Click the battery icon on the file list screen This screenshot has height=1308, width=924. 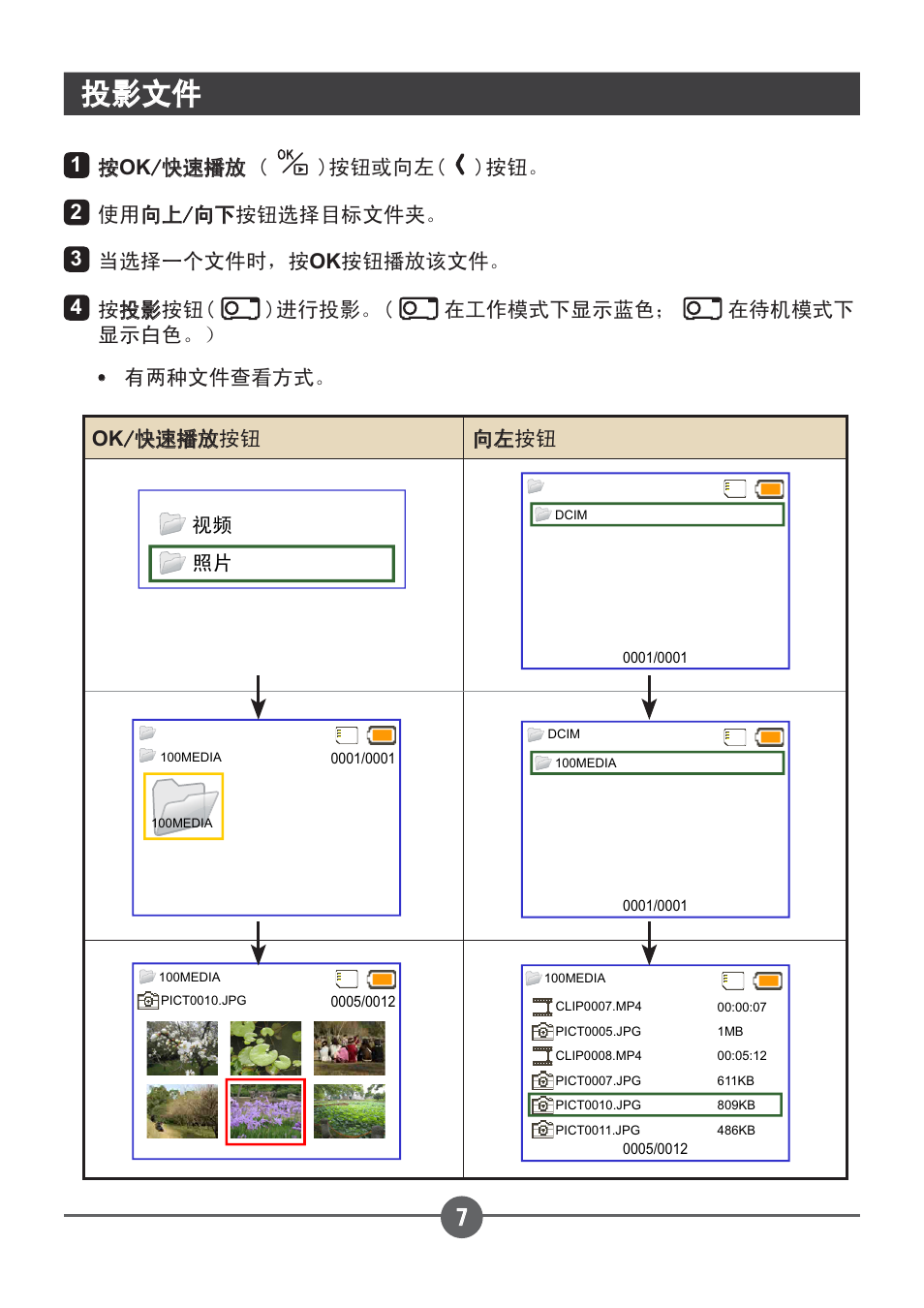click(768, 981)
